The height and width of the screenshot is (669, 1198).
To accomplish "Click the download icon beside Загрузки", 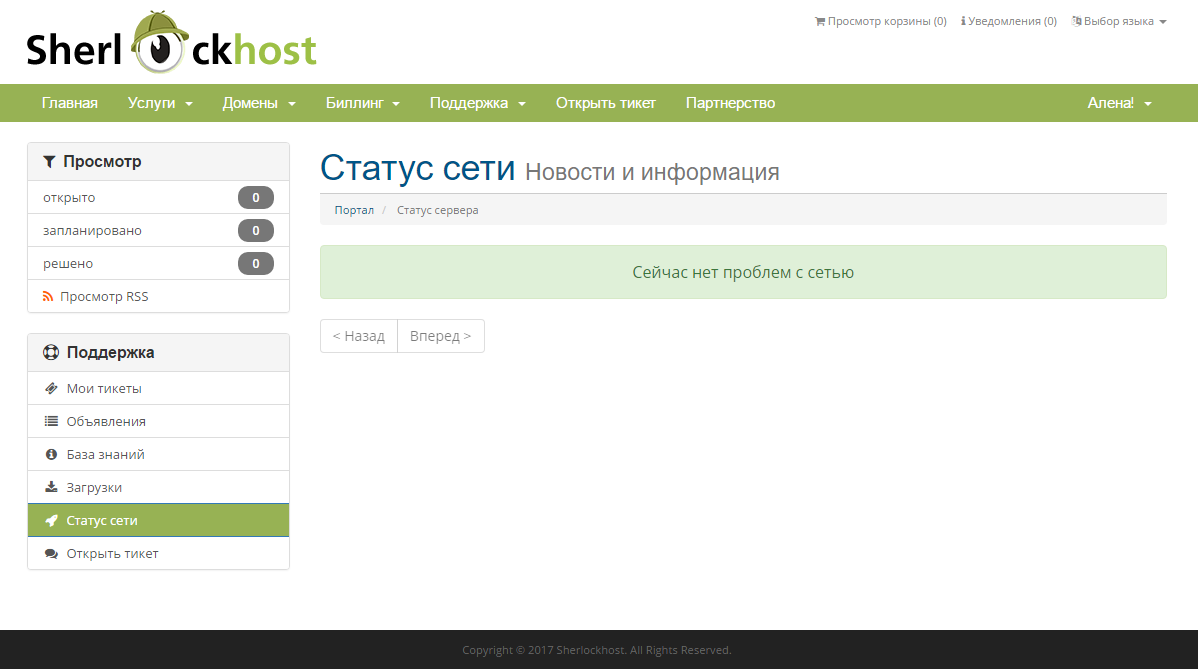I will tap(51, 488).
